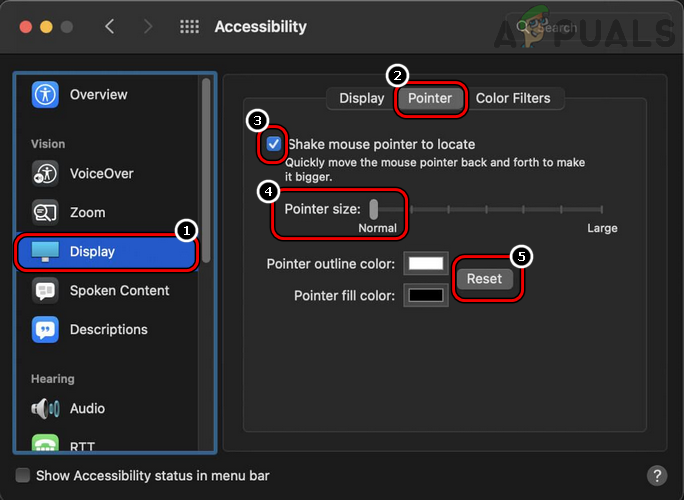Click the Pointer size slider handle

coord(373,209)
